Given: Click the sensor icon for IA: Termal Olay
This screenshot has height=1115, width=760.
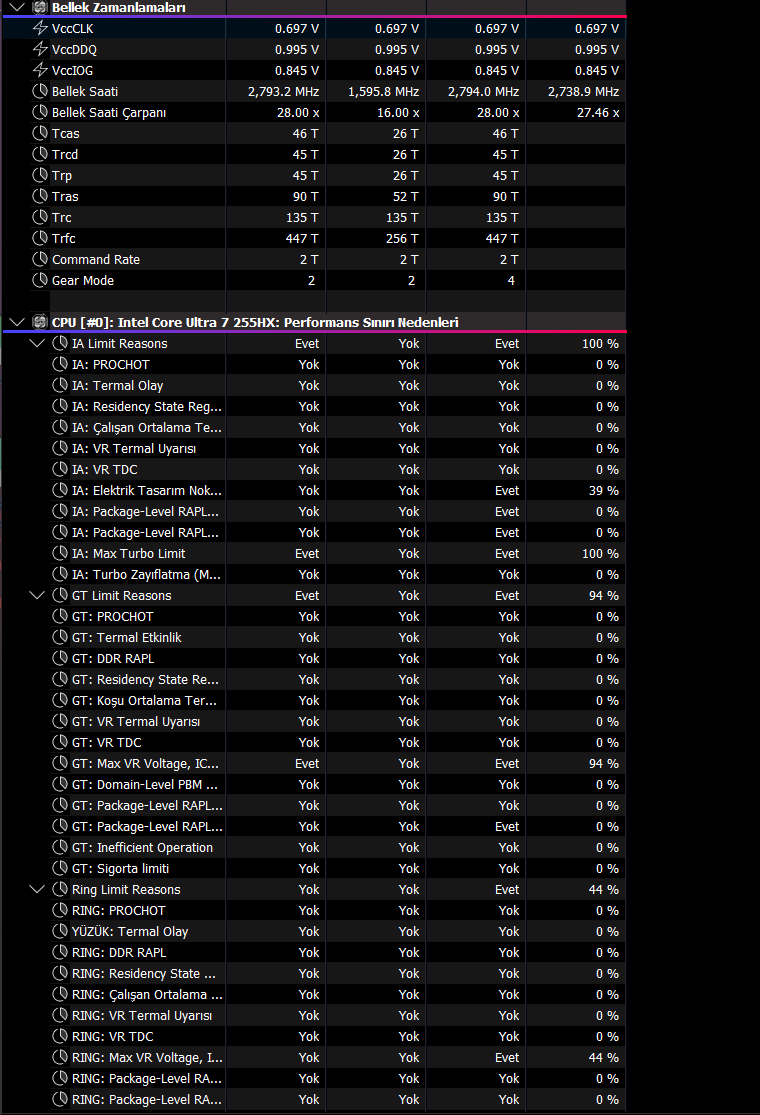Looking at the screenshot, I should tap(60, 385).
